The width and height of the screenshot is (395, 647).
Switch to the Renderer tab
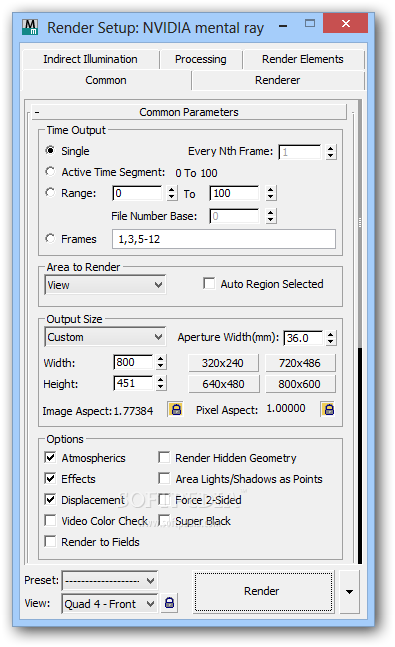click(277, 80)
